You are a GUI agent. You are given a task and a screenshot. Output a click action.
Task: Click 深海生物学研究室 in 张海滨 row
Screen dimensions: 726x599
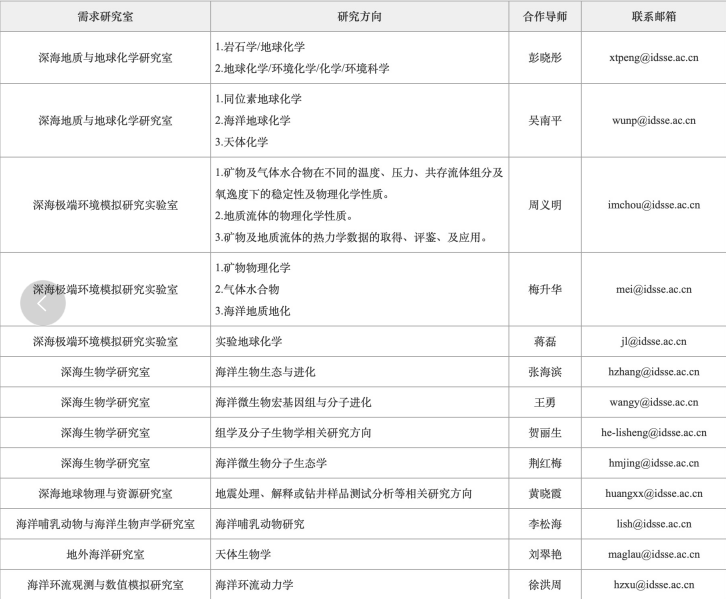106,372
